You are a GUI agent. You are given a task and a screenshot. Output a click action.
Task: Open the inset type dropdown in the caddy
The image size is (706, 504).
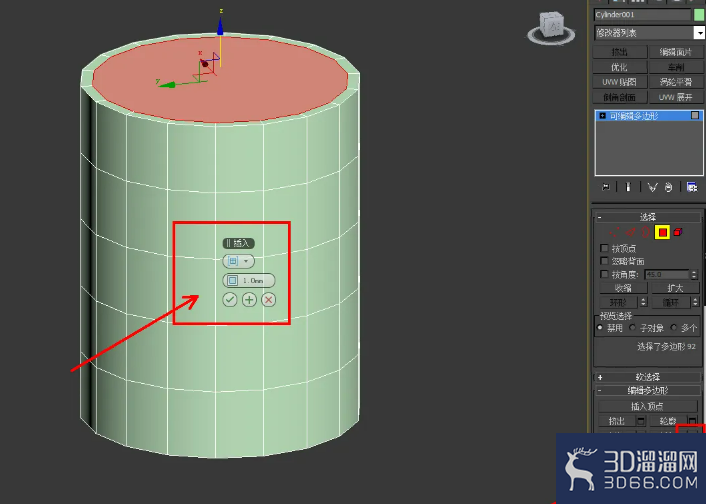238,261
